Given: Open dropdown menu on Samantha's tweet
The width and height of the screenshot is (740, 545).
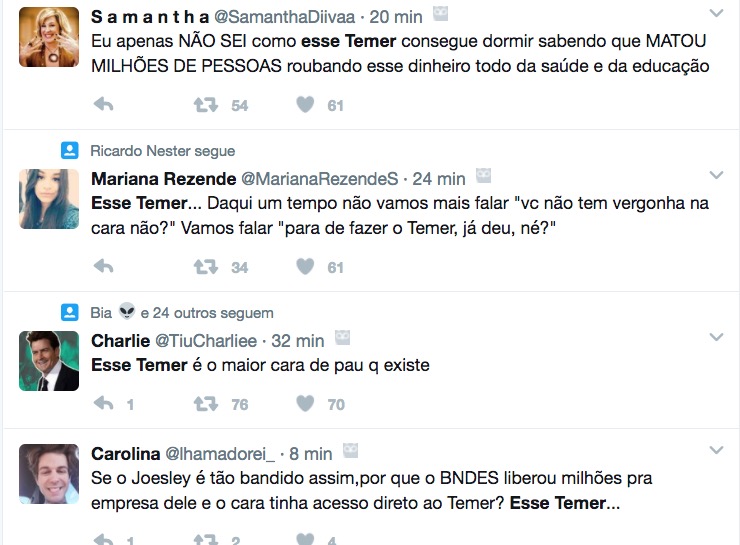Looking at the screenshot, I should (716, 14).
